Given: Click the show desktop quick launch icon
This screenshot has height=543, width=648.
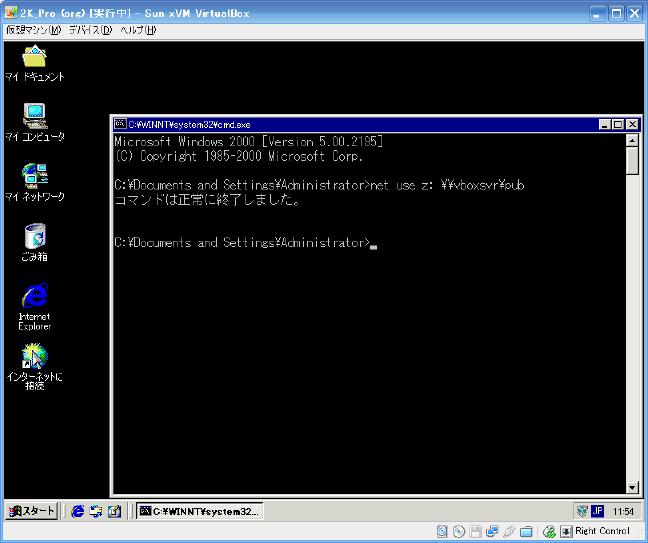Looking at the screenshot, I should pyautogui.click(x=114, y=512).
